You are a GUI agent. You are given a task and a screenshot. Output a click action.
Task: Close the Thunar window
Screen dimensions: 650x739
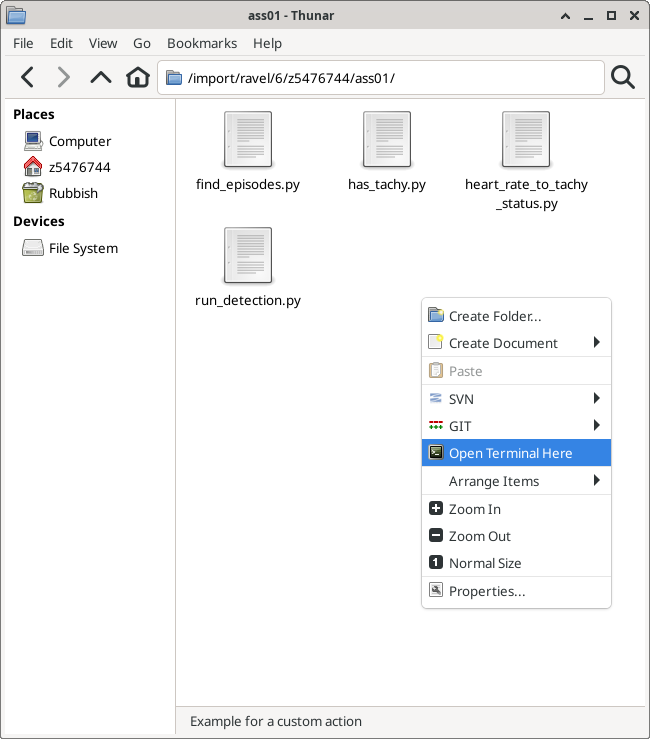(634, 16)
